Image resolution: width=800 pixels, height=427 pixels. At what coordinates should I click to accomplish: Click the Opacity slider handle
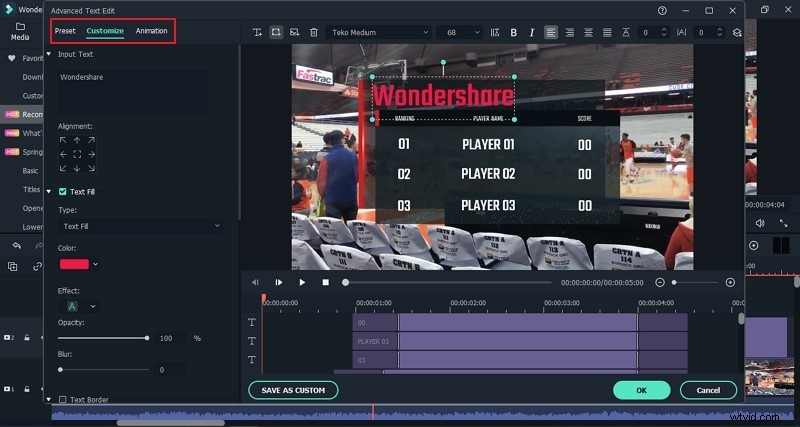147,338
